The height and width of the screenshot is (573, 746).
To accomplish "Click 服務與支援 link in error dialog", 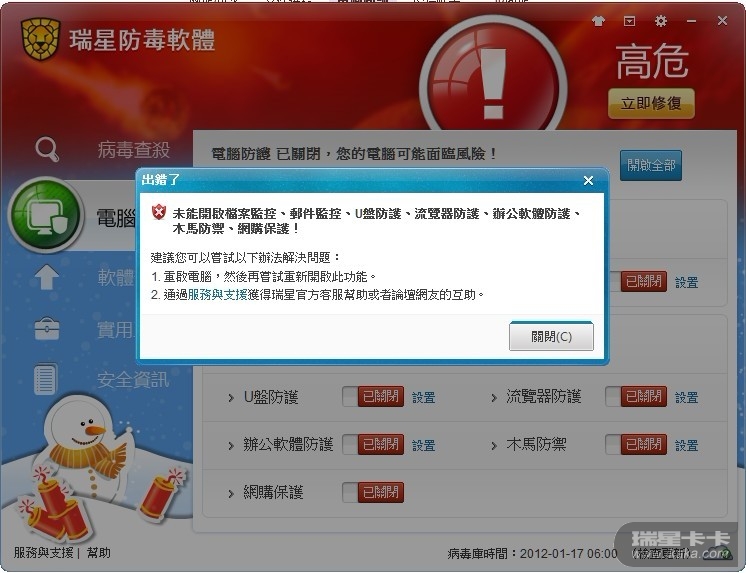I will coord(217,295).
